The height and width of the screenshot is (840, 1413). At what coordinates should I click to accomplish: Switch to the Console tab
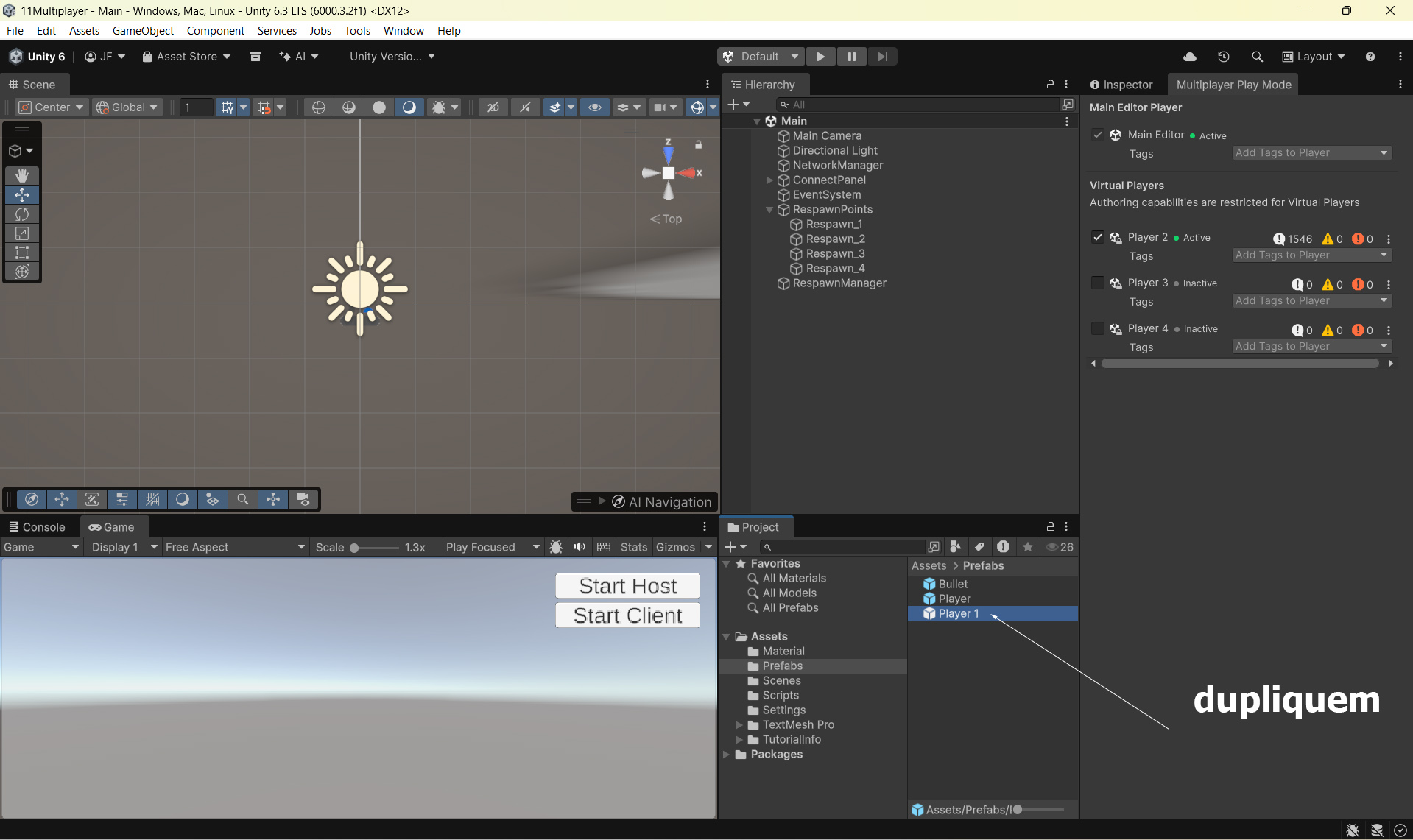pyautogui.click(x=37, y=527)
